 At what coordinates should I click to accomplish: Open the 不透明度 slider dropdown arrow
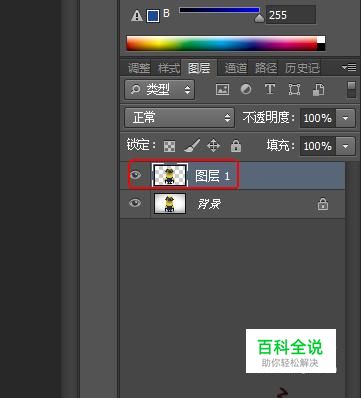346,118
